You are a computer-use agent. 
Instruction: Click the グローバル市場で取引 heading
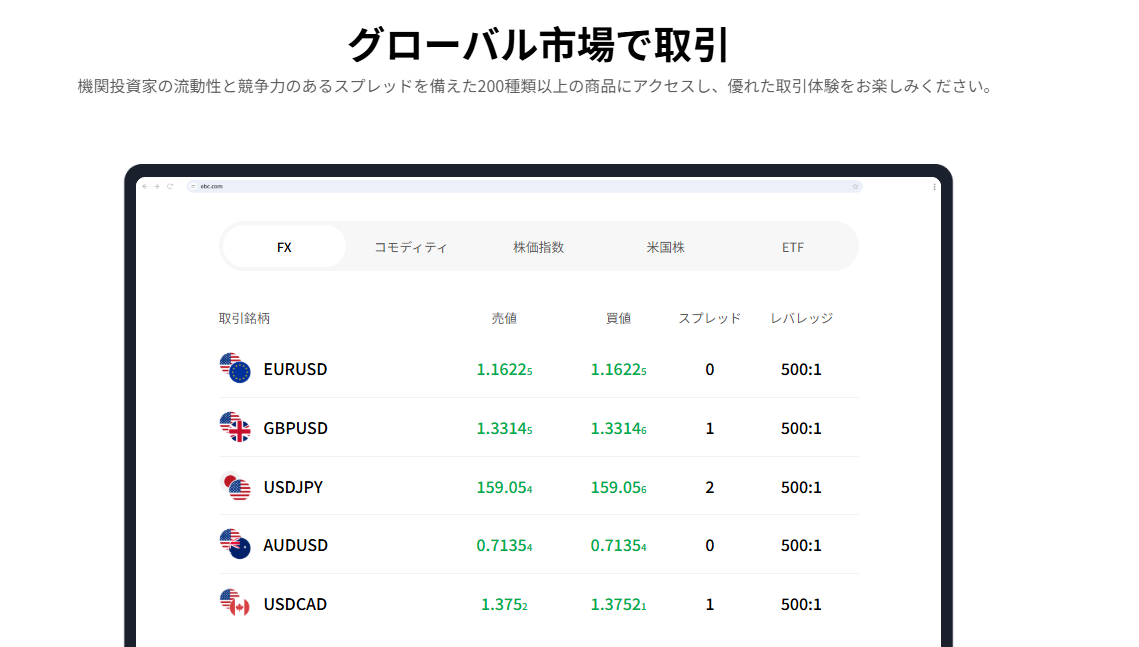point(538,44)
